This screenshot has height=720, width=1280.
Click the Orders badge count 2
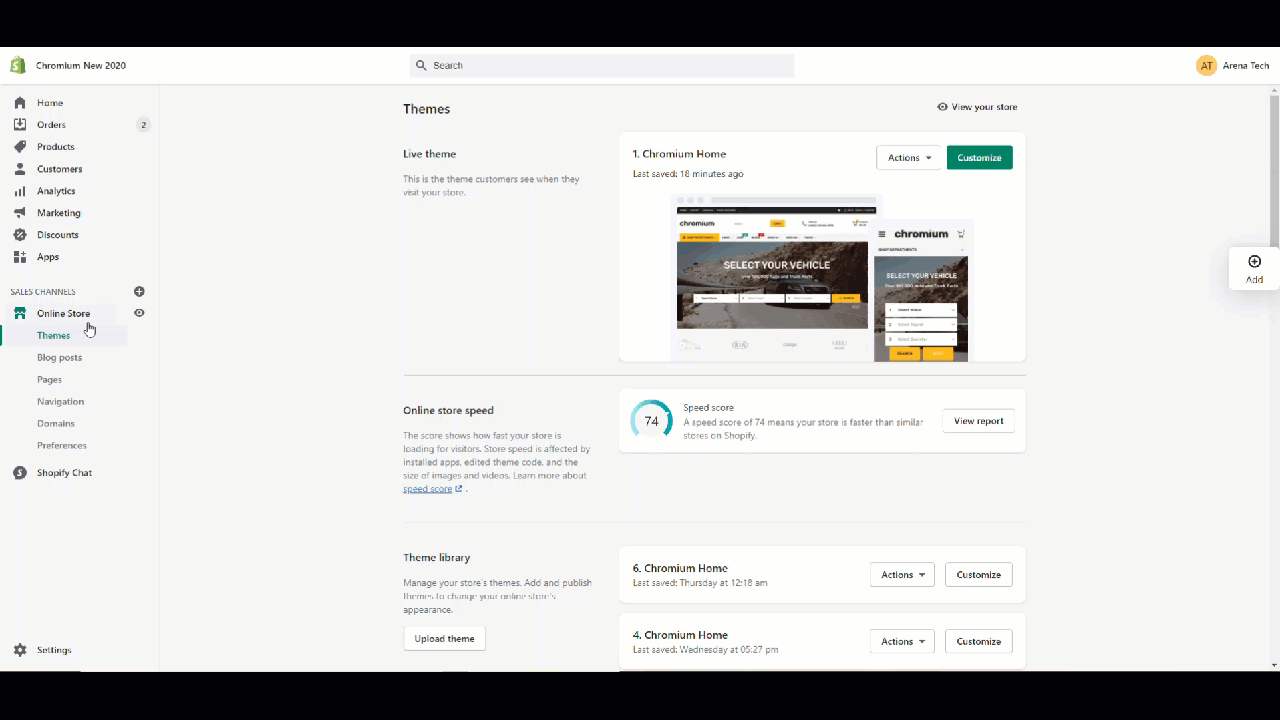[x=143, y=125]
